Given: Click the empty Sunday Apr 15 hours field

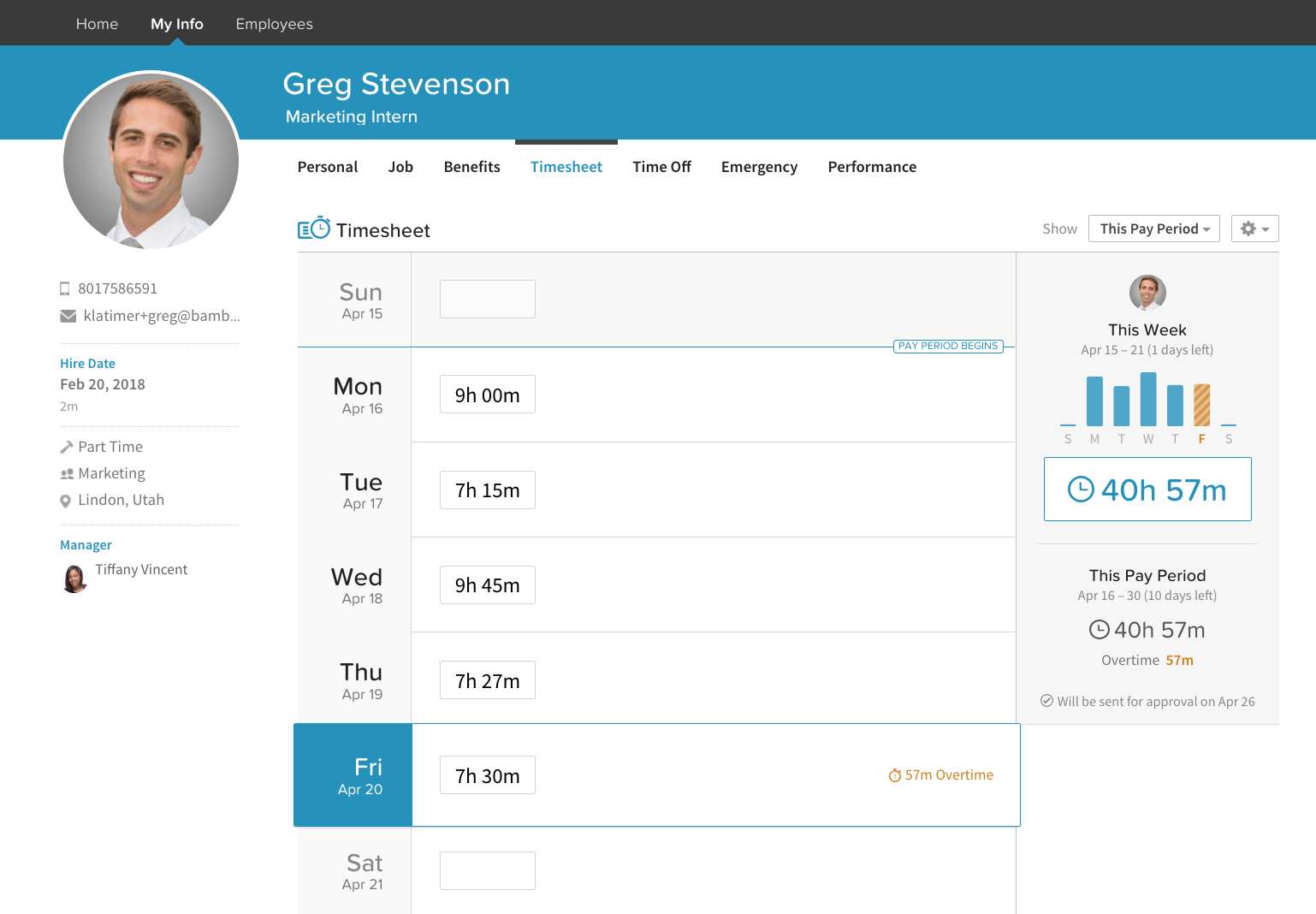Looking at the screenshot, I should [x=488, y=300].
